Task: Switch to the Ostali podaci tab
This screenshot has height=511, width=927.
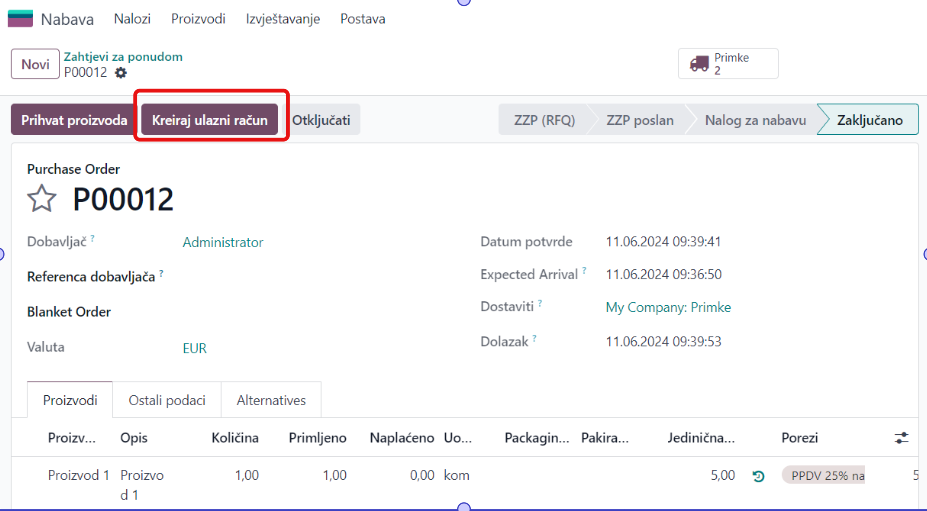Action: [167, 400]
